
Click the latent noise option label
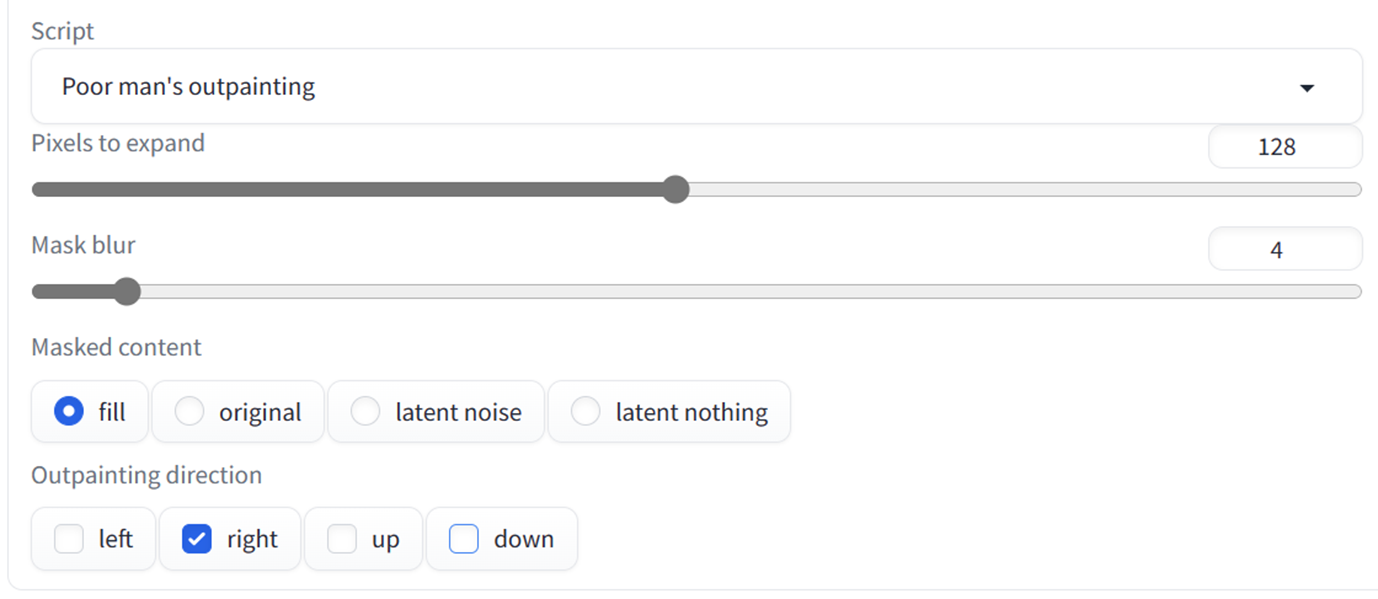pyautogui.click(x=459, y=412)
